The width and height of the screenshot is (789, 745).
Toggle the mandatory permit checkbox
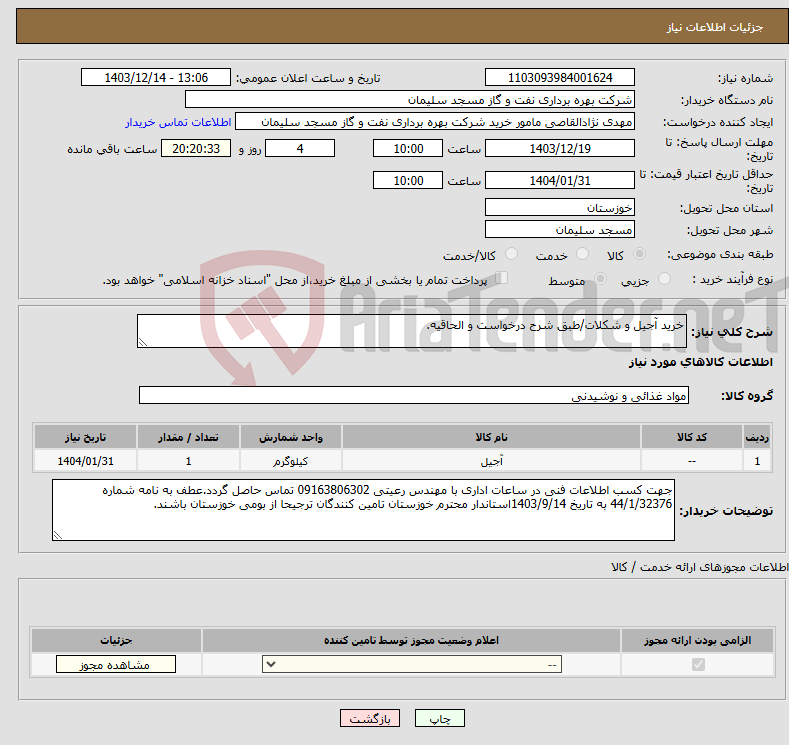coord(698,665)
